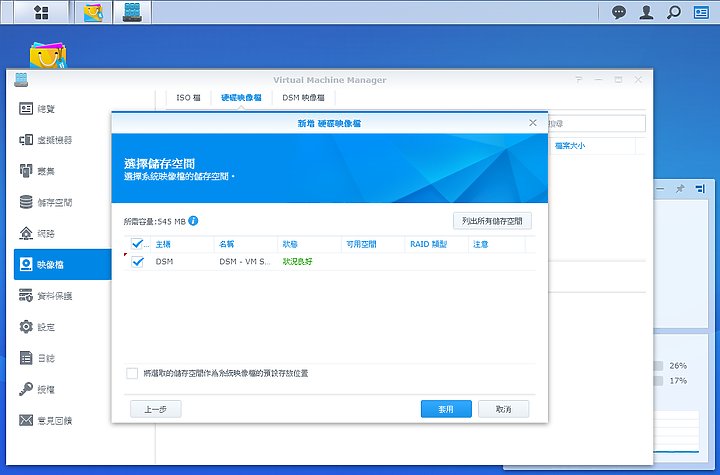720x475 pixels.
Task: Click the 26% value in widget panel
Action: (x=678, y=366)
